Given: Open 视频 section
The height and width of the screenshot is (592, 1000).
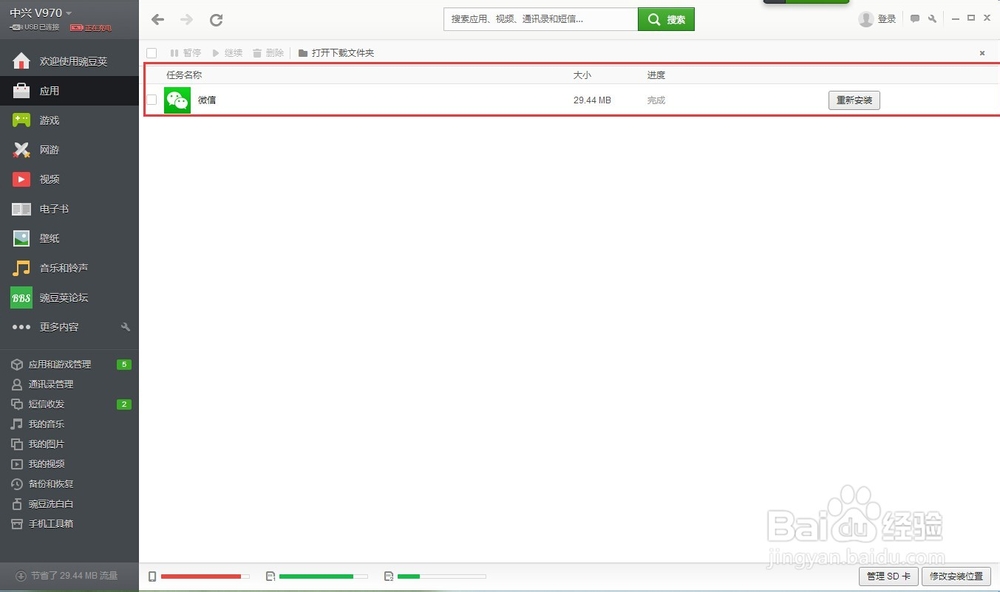Looking at the screenshot, I should pos(70,179).
